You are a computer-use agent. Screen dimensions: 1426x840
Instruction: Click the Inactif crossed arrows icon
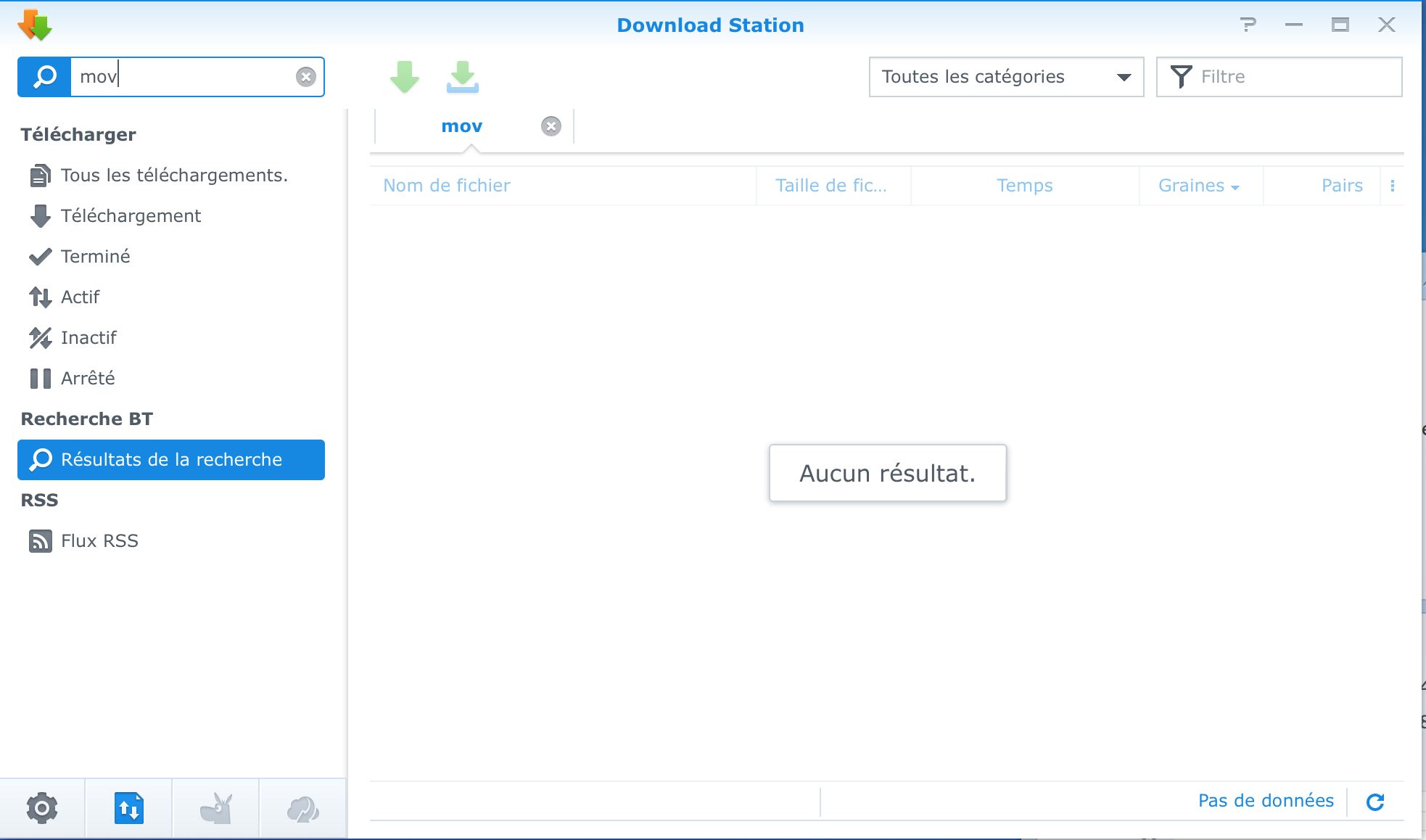point(41,338)
